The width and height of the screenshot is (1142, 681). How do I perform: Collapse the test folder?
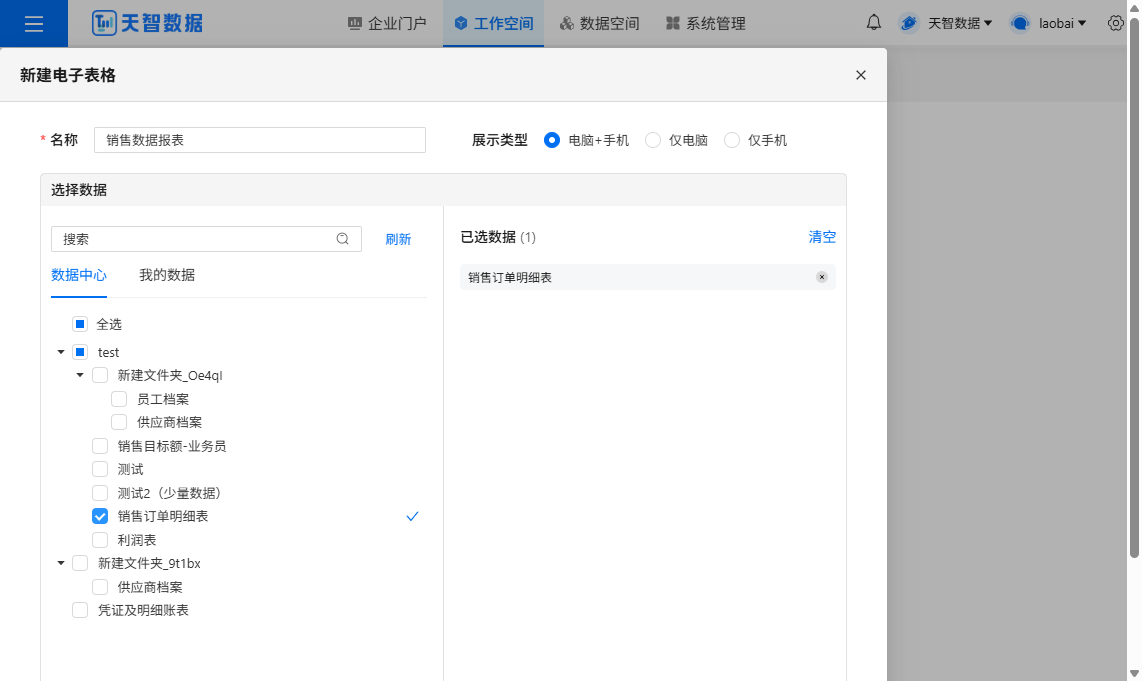coord(61,352)
